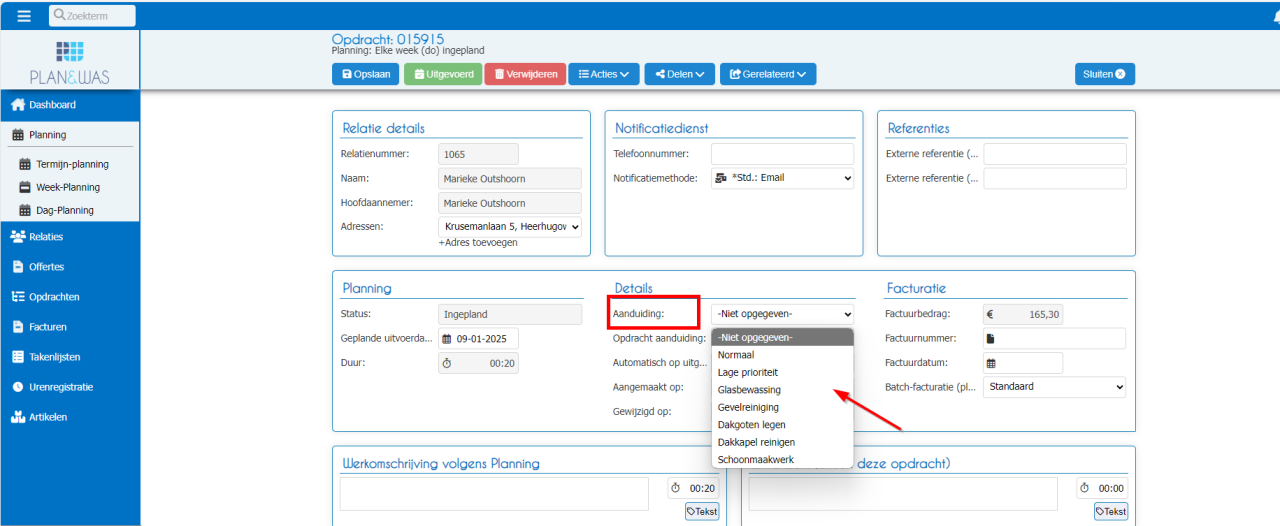Click the Artikelen boxes icon

pyautogui.click(x=17, y=417)
